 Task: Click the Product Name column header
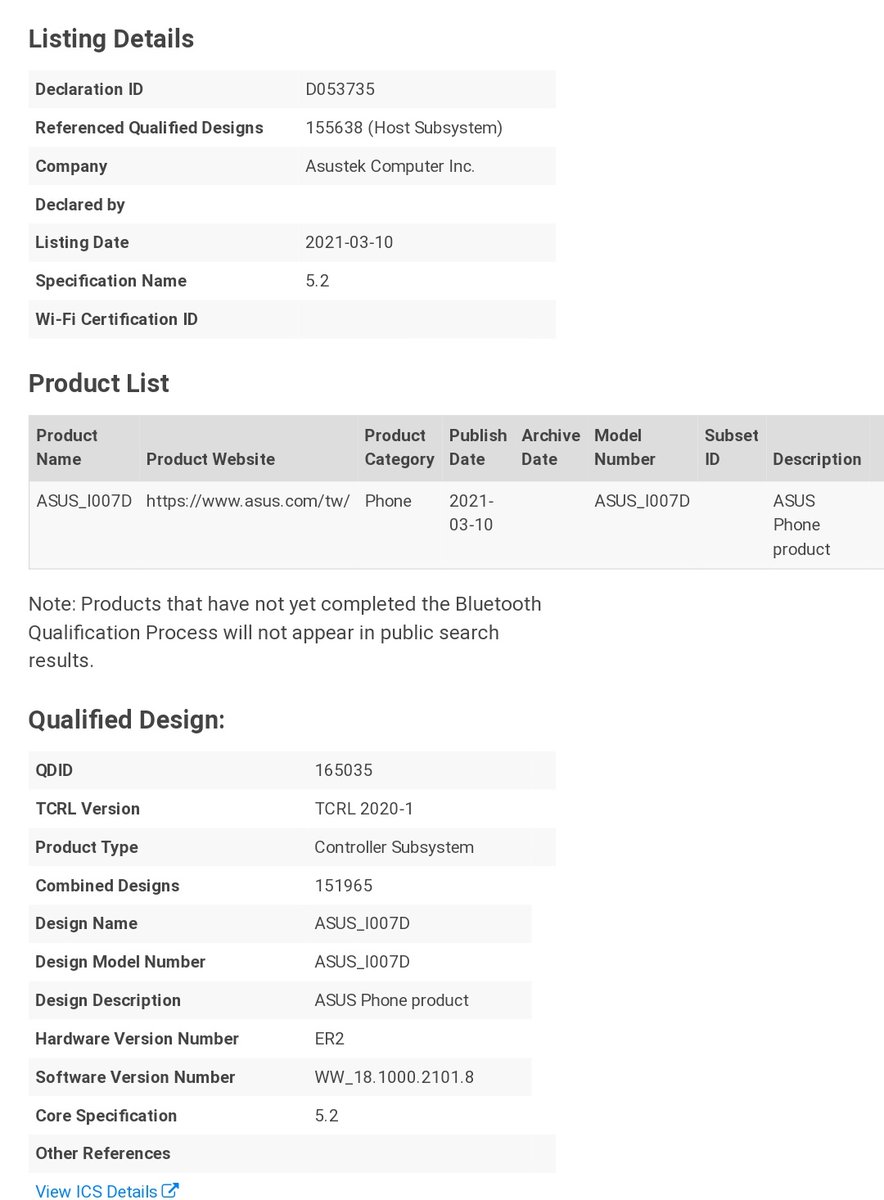(x=67, y=447)
